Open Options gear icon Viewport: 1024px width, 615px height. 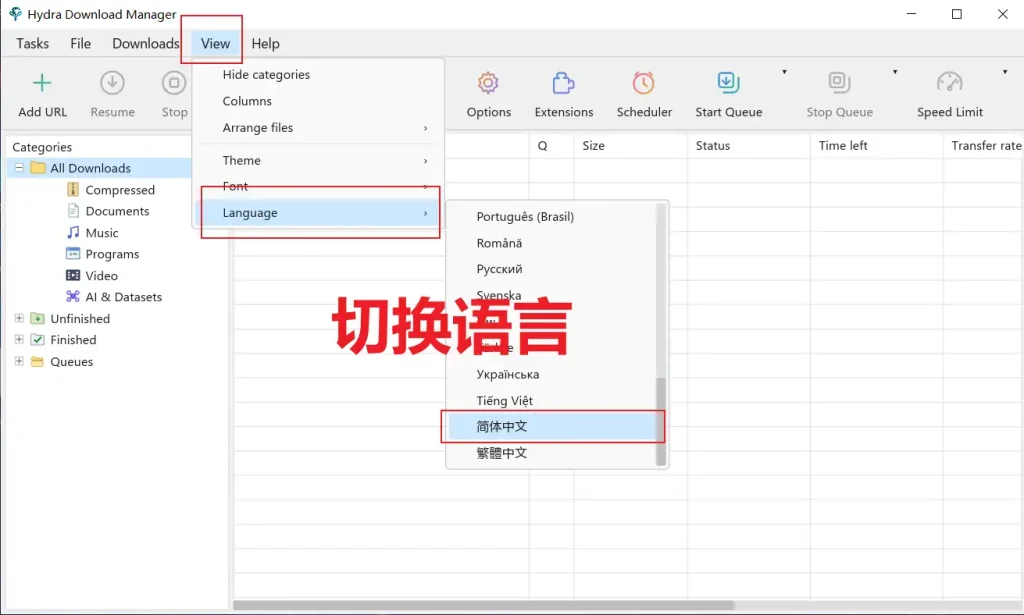click(488, 83)
